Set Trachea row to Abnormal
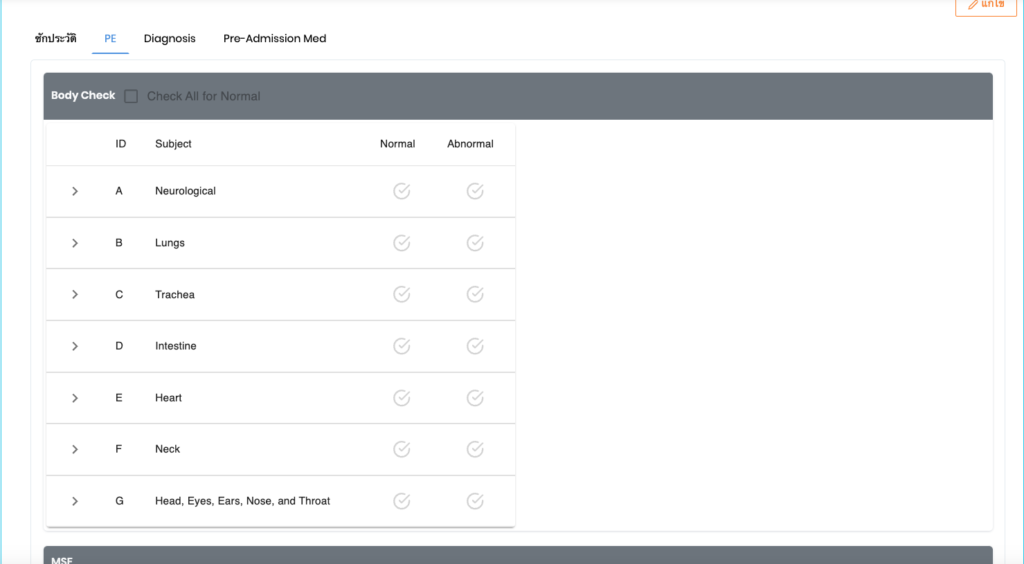The width and height of the screenshot is (1024, 564). pyautogui.click(x=475, y=294)
